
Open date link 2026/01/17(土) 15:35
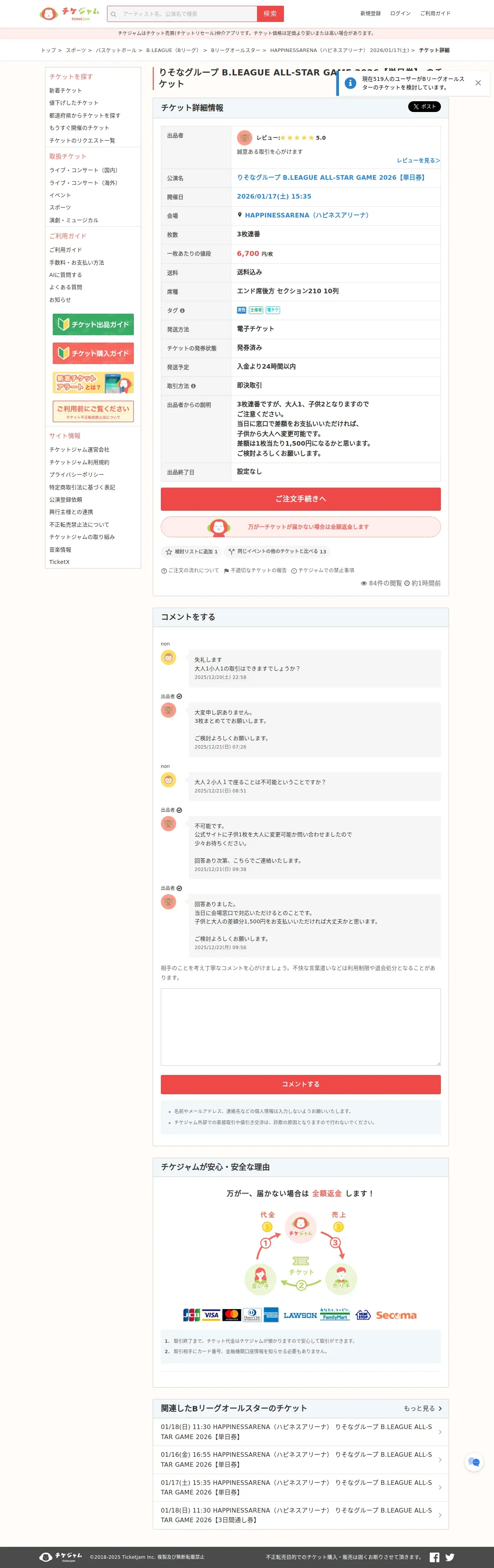point(274,197)
